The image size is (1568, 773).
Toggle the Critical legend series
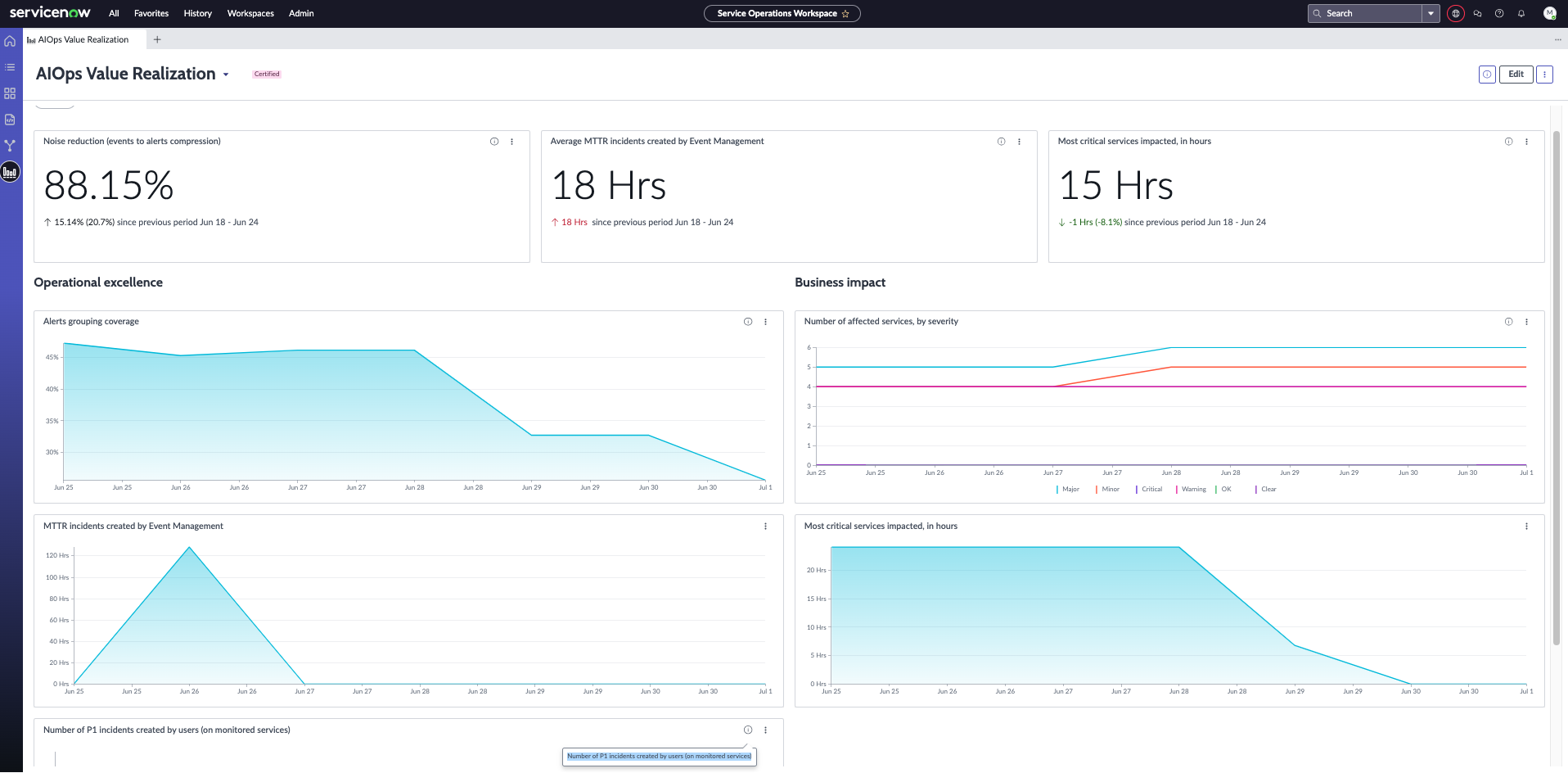(1149, 489)
